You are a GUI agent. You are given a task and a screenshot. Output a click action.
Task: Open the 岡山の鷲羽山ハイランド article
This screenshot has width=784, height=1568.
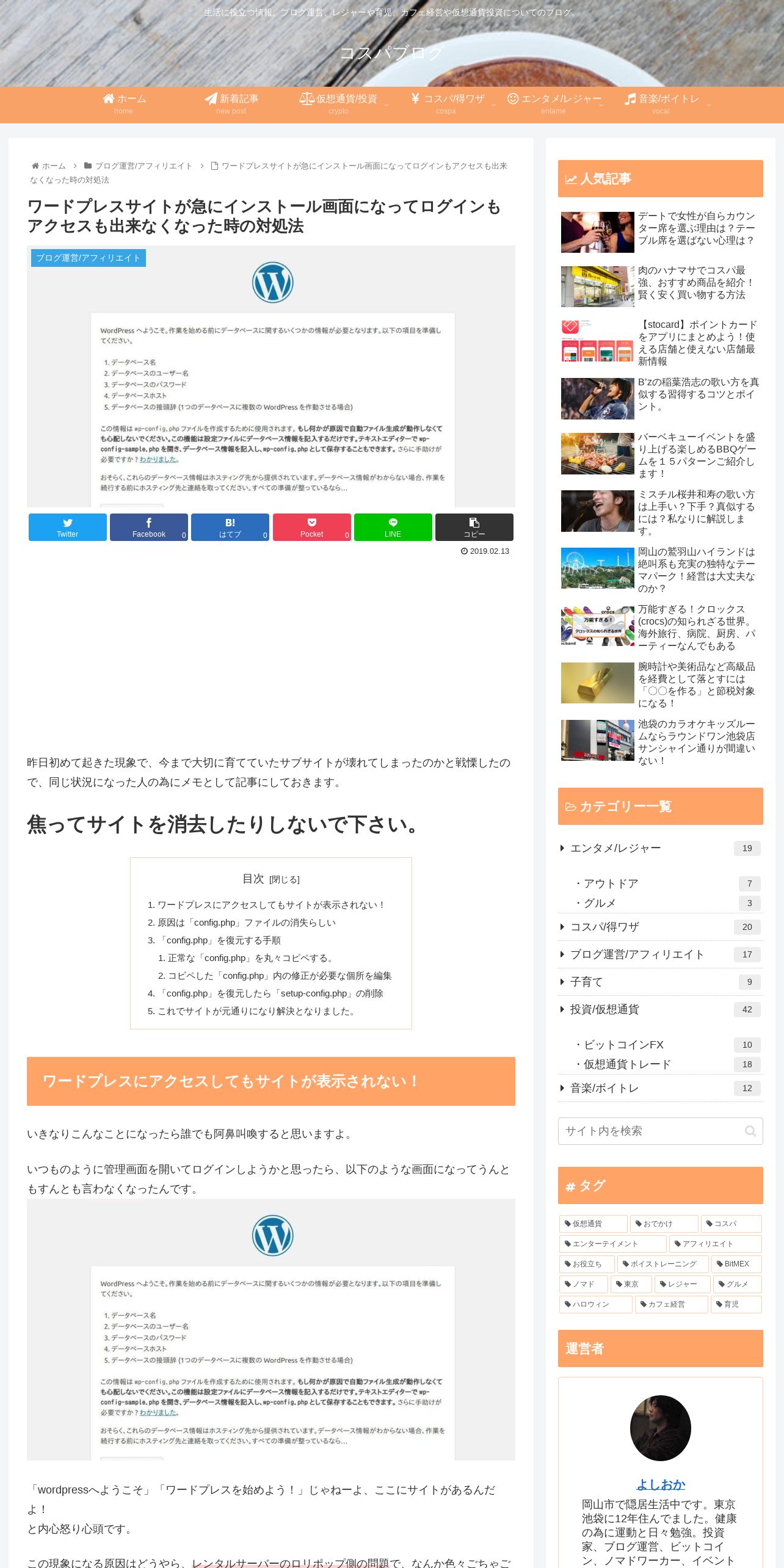(661, 570)
